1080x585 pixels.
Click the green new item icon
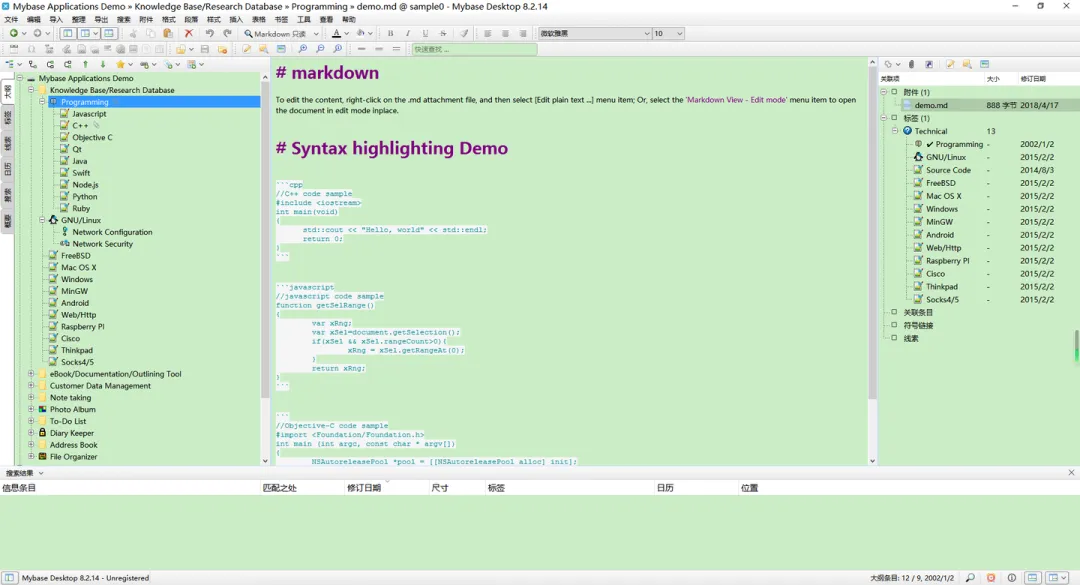pyautogui.click(x=13, y=33)
